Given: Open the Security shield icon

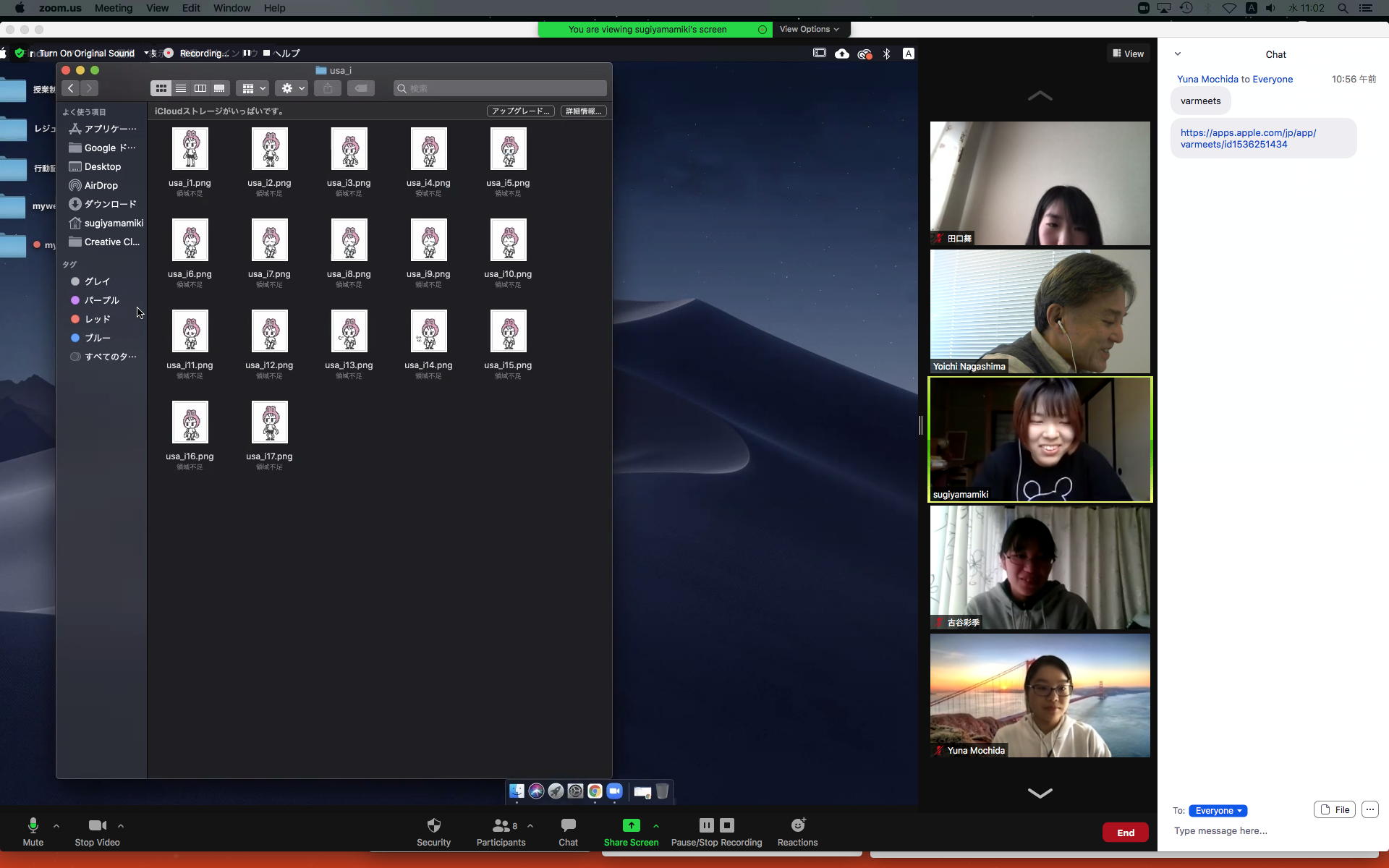Looking at the screenshot, I should pos(433,825).
